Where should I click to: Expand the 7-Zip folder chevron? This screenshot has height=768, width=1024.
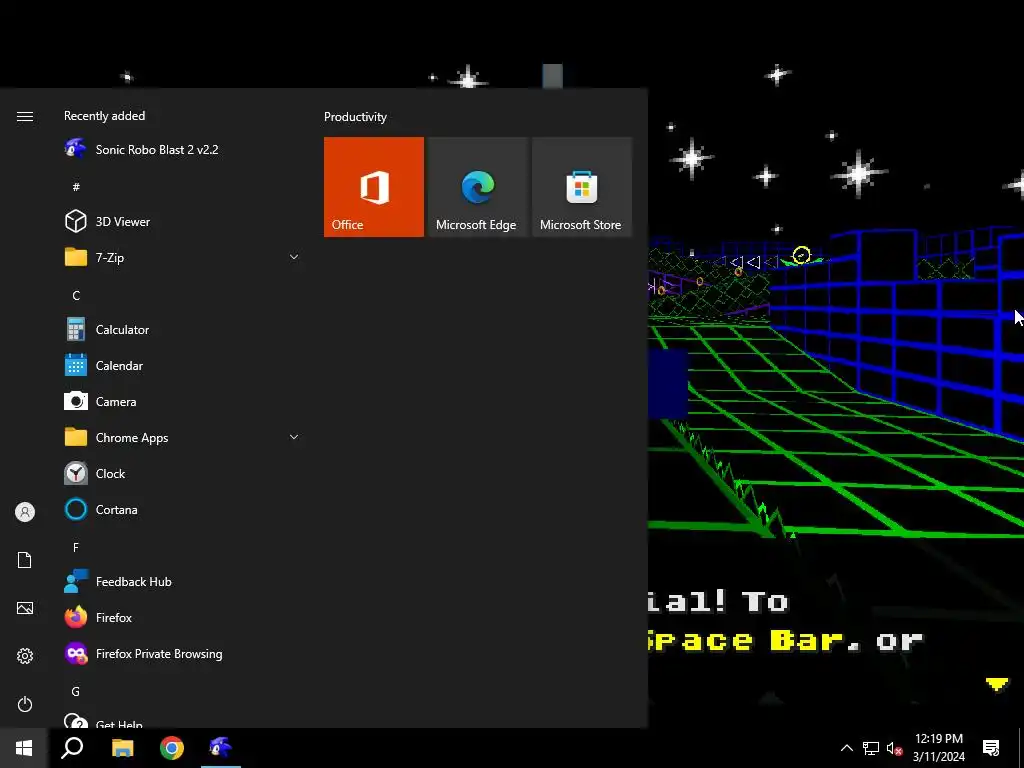[294, 257]
